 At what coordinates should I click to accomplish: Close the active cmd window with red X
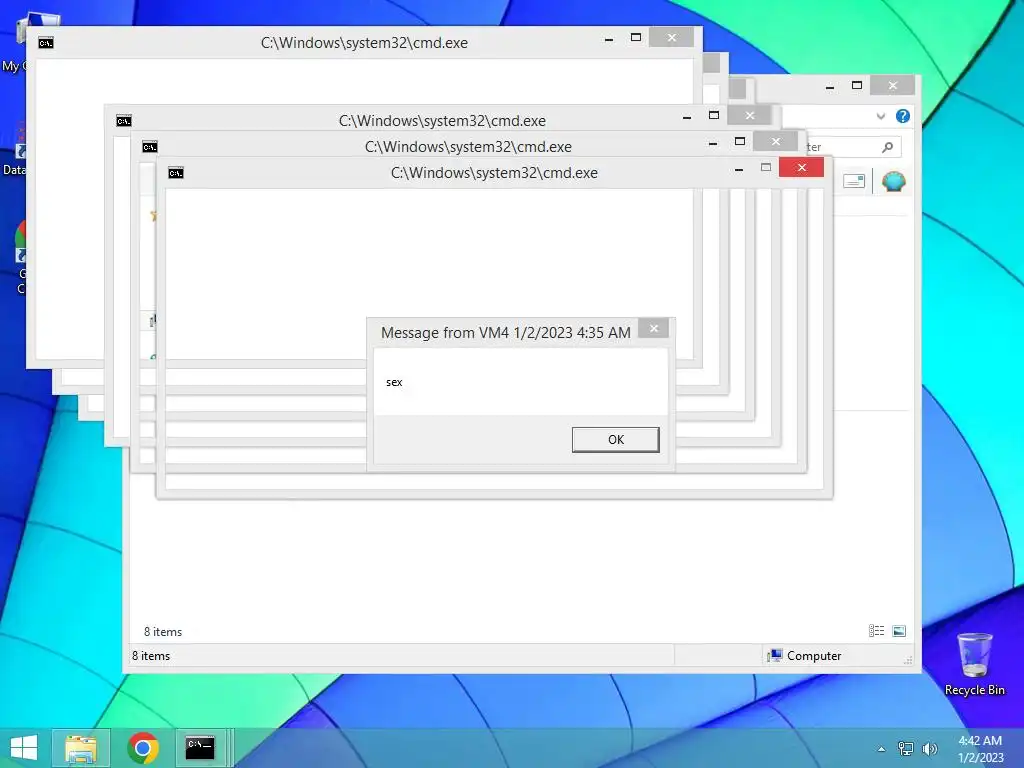coord(801,168)
